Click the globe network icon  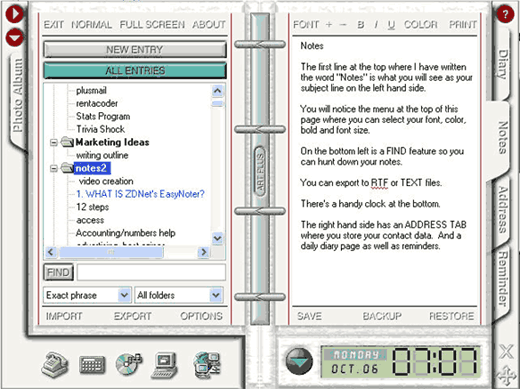[207, 365]
